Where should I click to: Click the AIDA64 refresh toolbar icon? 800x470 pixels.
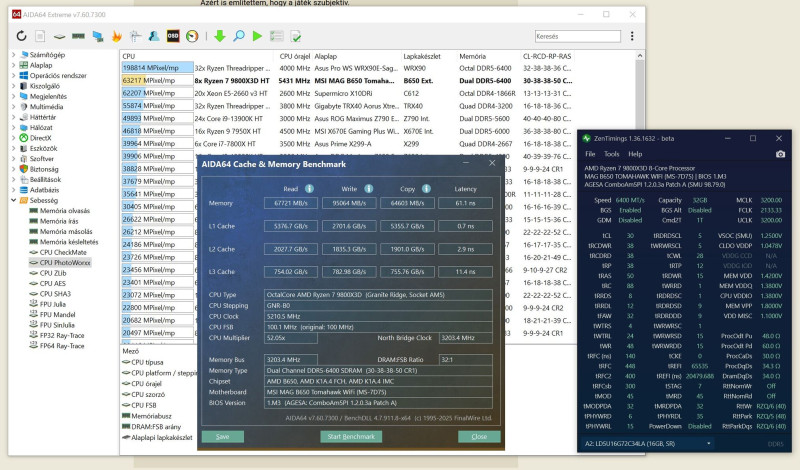(x=21, y=36)
